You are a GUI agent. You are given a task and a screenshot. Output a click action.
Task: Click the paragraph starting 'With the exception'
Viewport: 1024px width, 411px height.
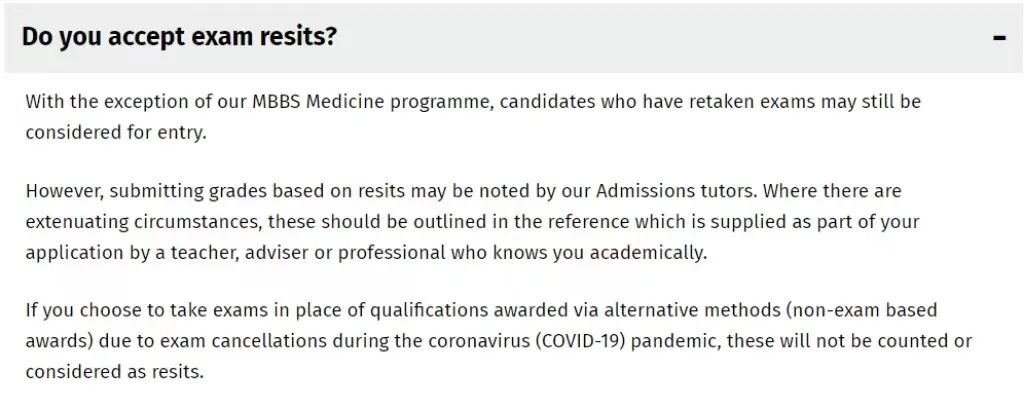[473, 118]
